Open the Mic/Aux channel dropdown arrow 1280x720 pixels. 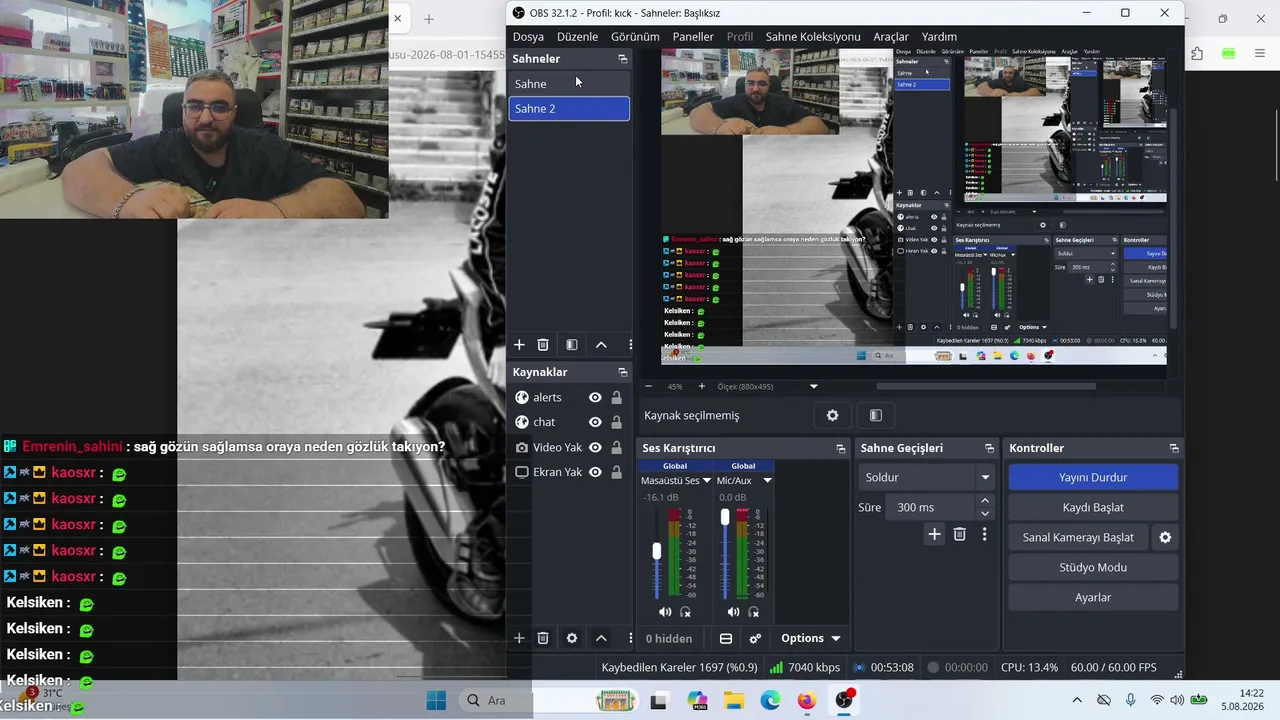767,481
